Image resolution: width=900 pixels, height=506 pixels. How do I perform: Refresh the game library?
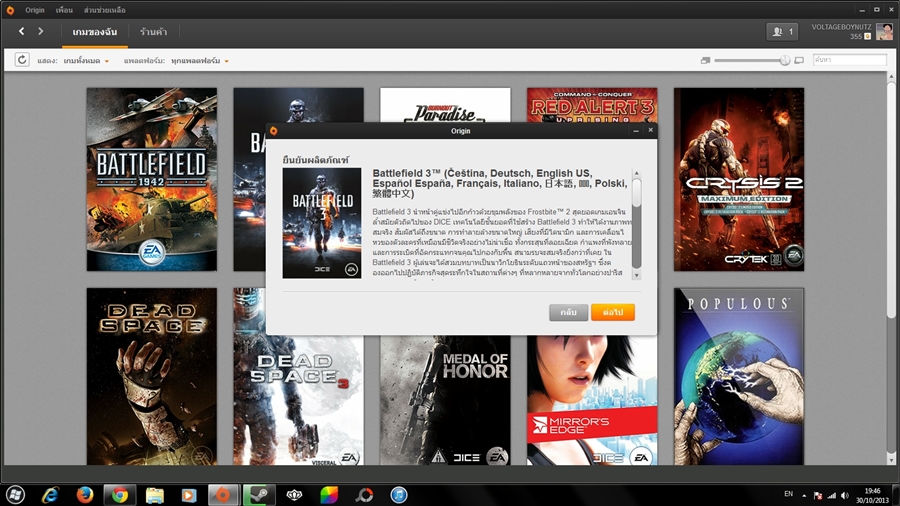click(22, 60)
